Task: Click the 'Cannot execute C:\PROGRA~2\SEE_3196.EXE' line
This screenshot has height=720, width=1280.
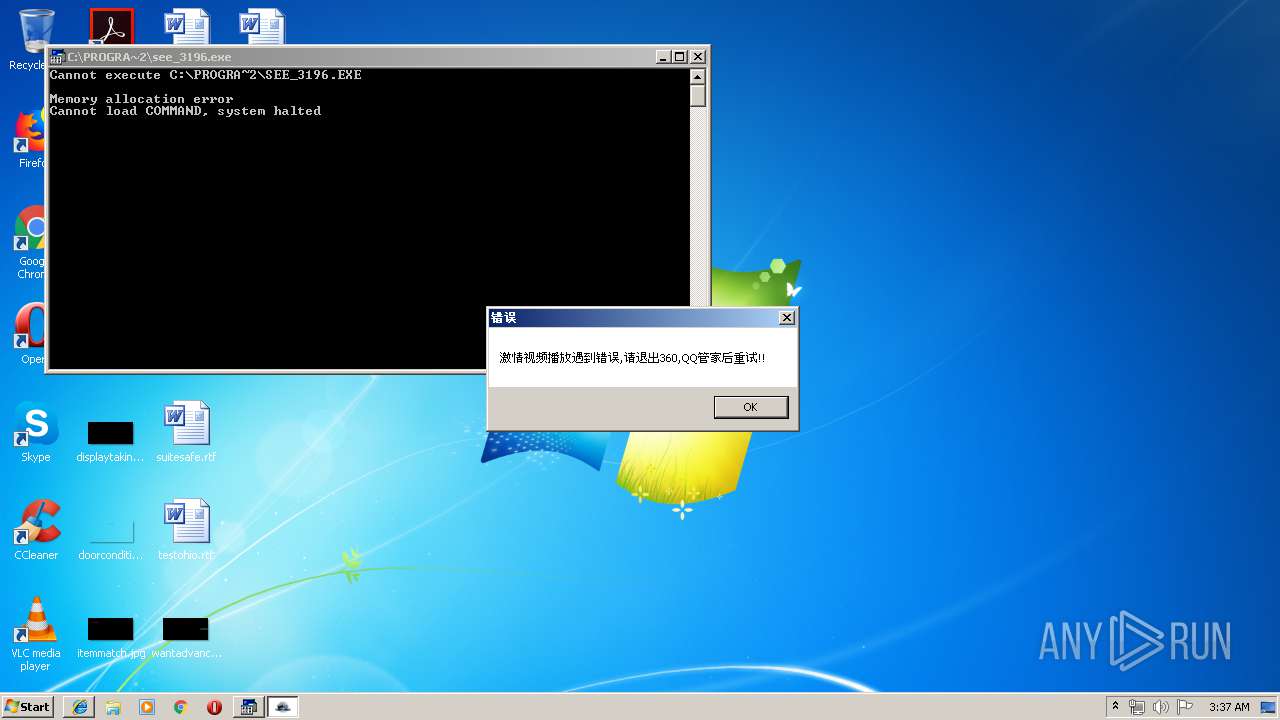Action: pyautogui.click(x=205, y=75)
